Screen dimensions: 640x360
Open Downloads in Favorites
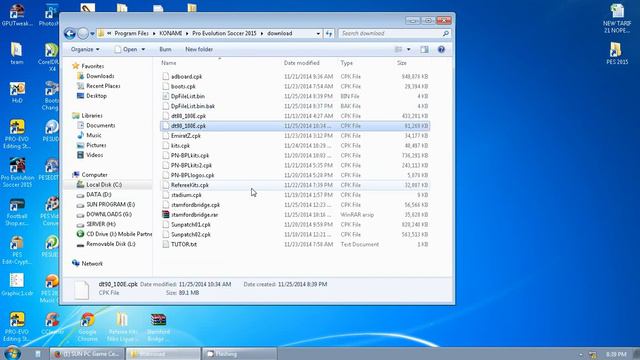click(100, 76)
